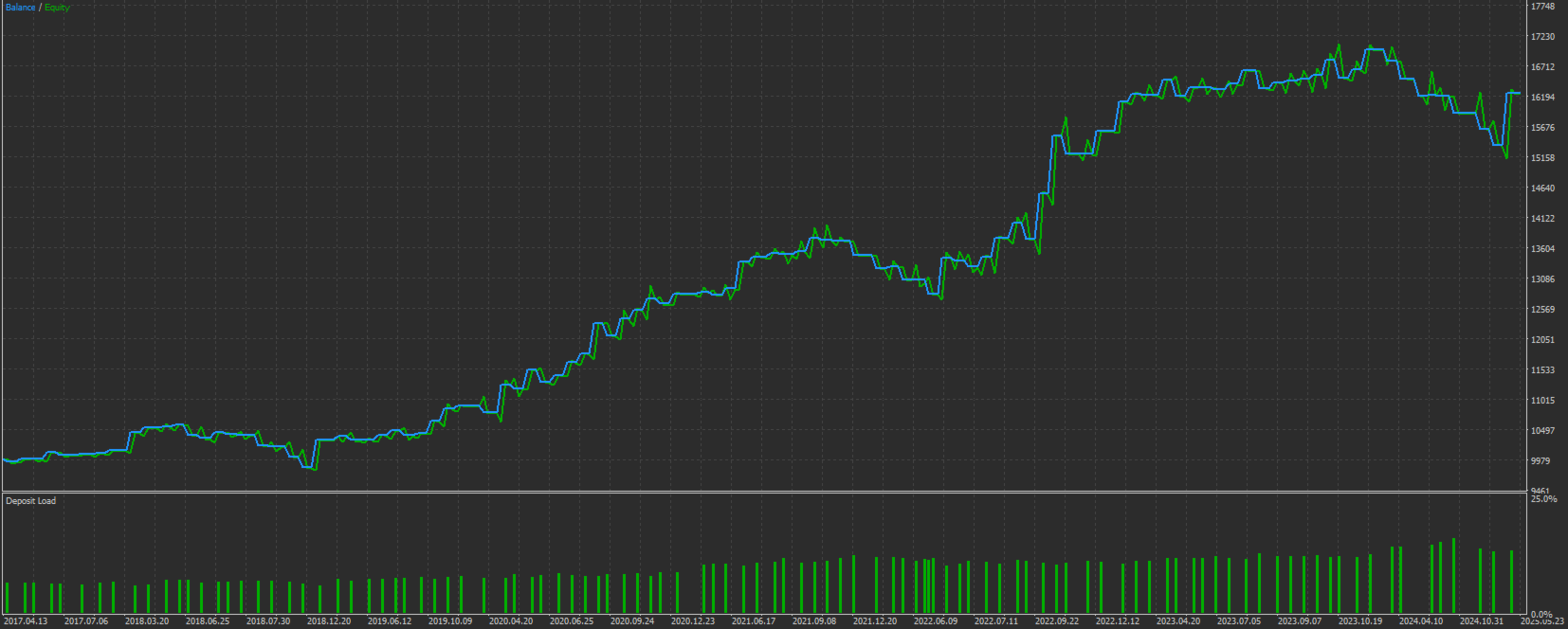Click the 2018.12.20 date label
This screenshot has height=629, width=1568.
(329, 621)
